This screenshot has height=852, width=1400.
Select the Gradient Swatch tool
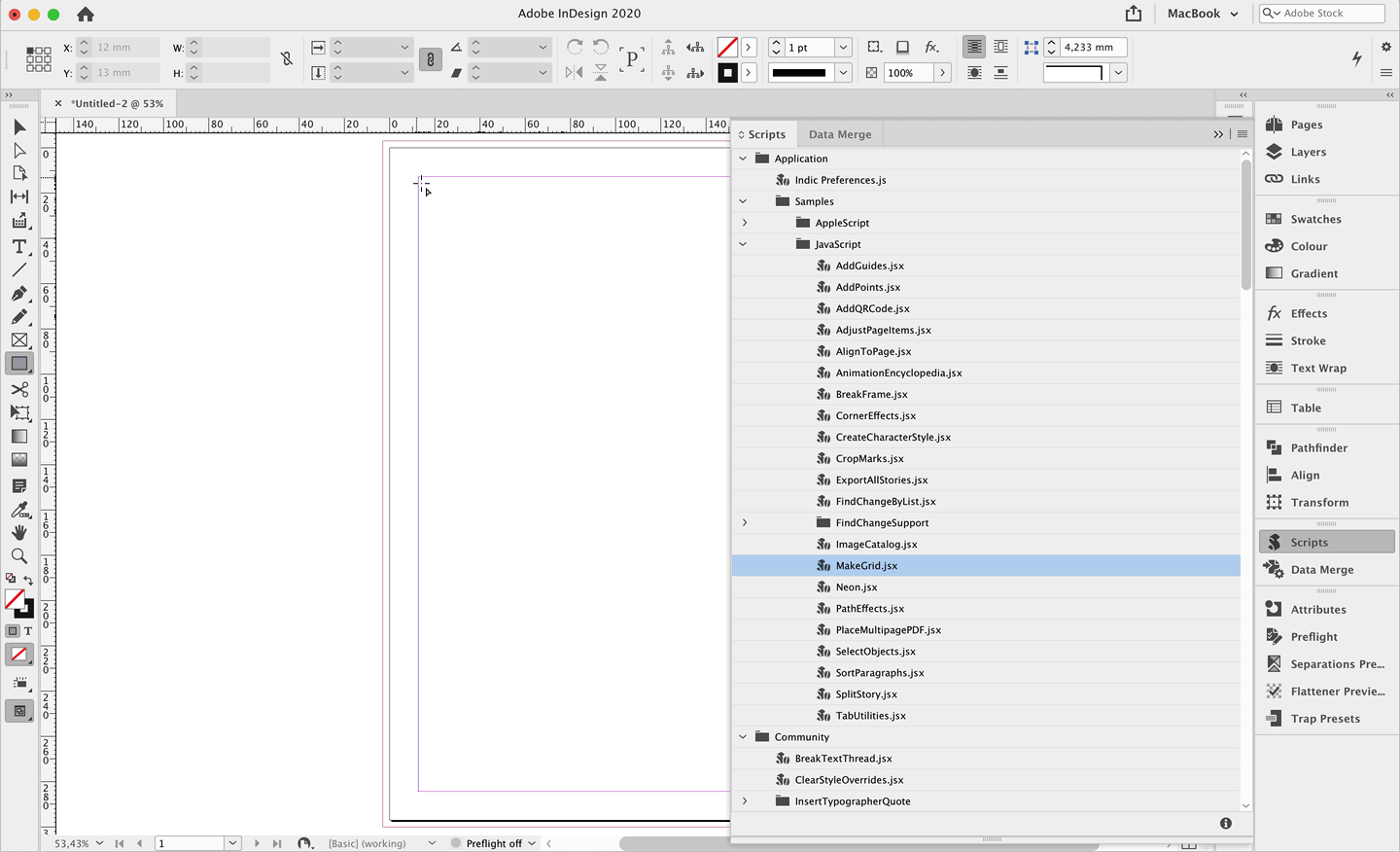coord(19,437)
